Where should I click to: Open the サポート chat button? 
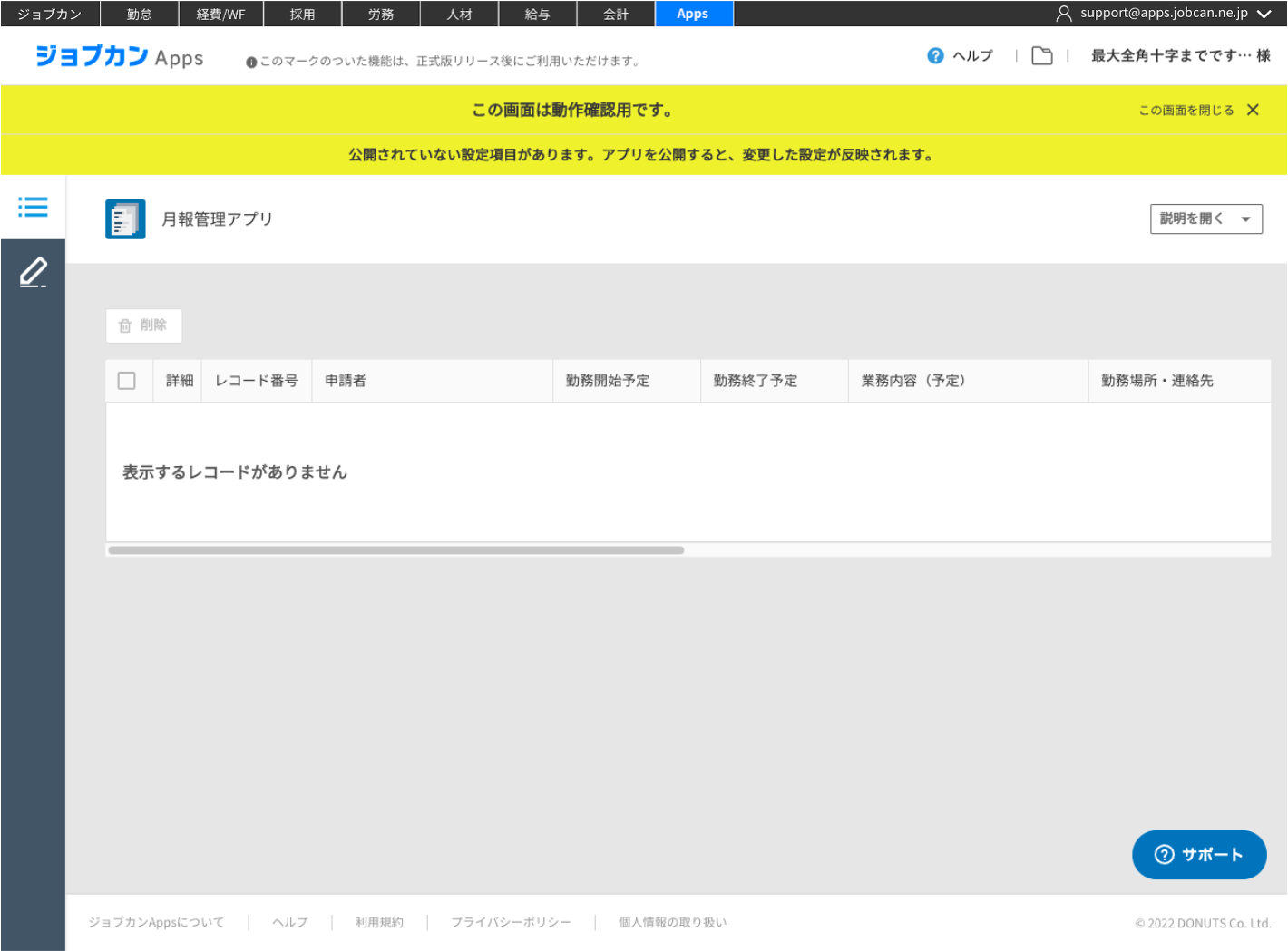(1198, 855)
